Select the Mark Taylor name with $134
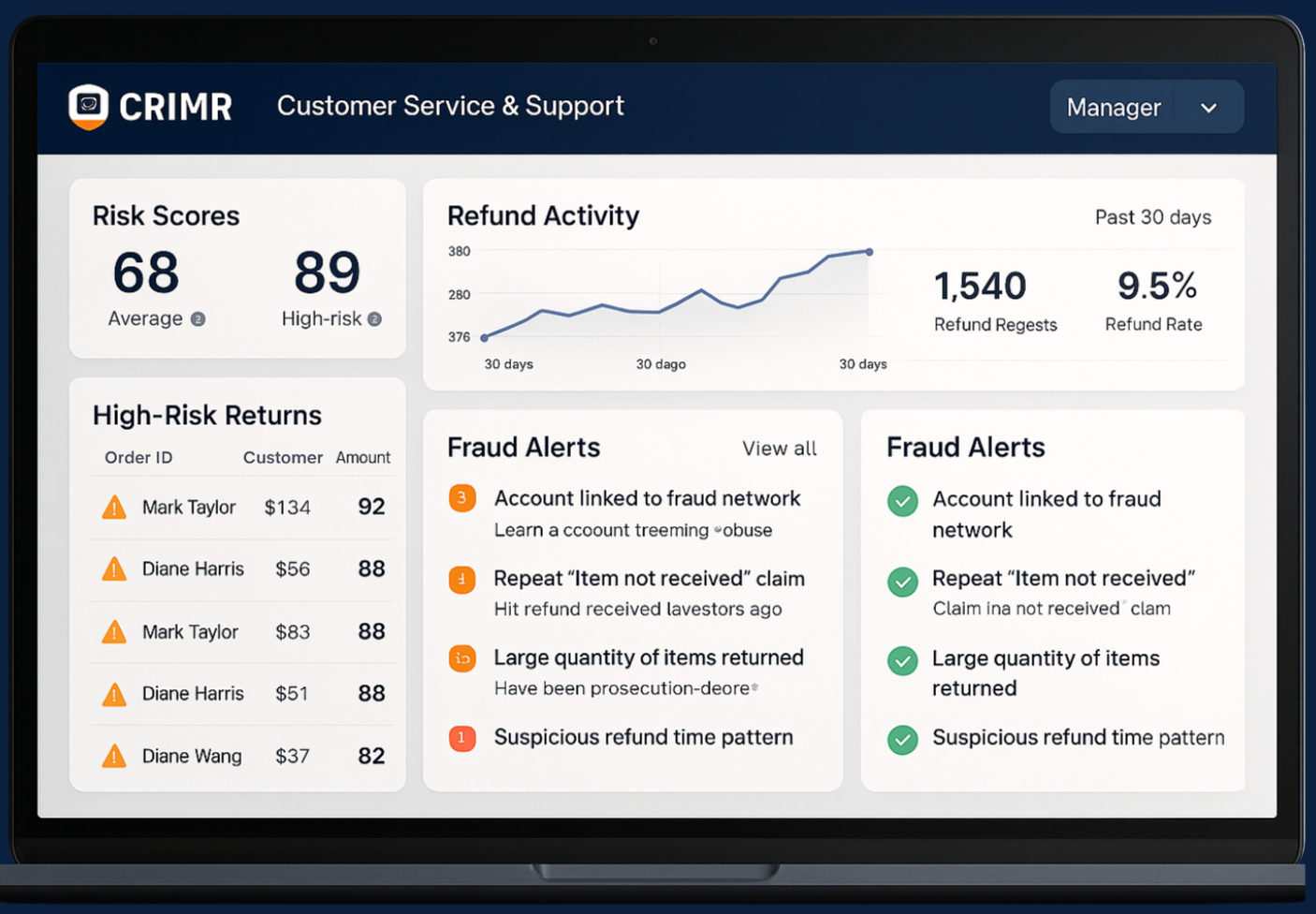The image size is (1316, 914). click(x=189, y=508)
